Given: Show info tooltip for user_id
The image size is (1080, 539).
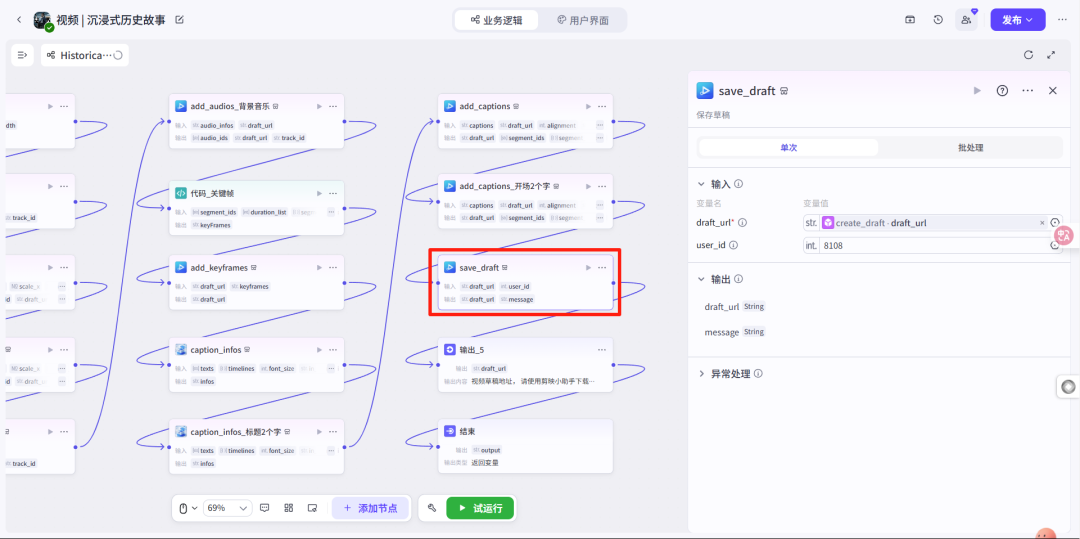Looking at the screenshot, I should (734, 245).
